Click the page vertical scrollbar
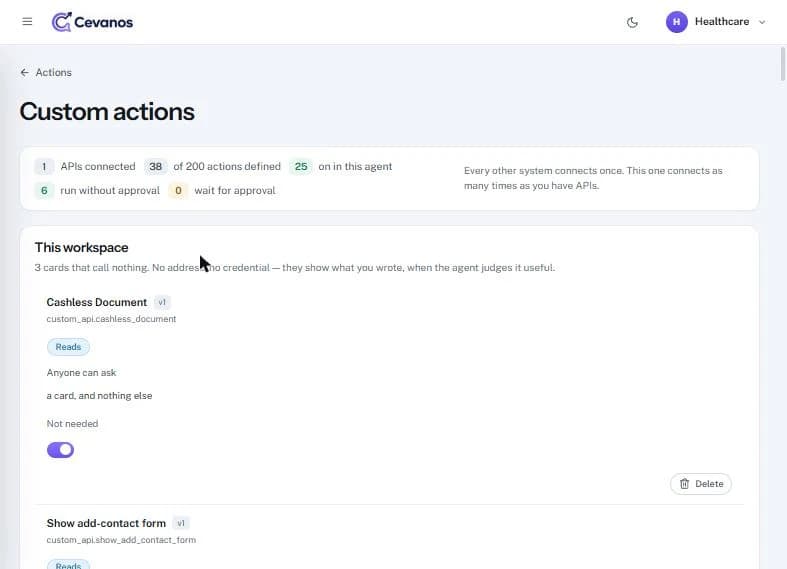Viewport: 787px width, 569px height. click(782, 64)
